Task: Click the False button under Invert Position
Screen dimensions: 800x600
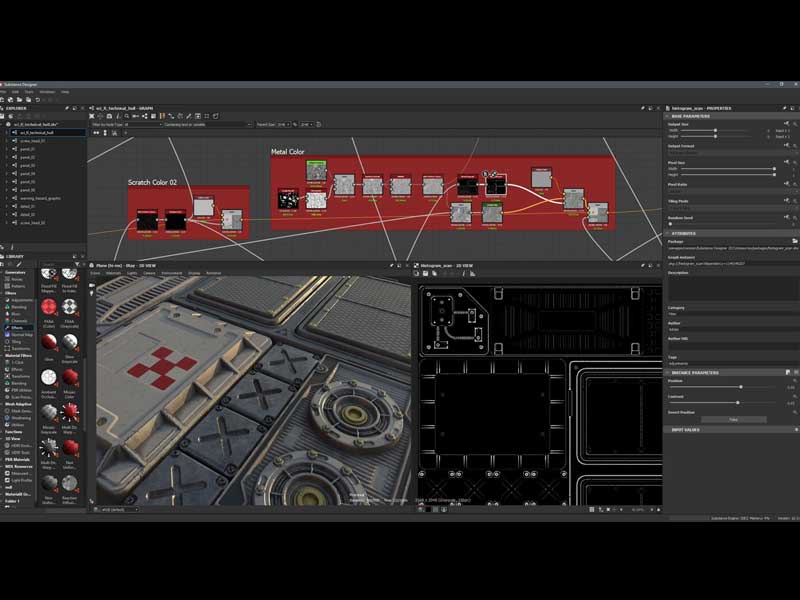Action: pos(733,419)
